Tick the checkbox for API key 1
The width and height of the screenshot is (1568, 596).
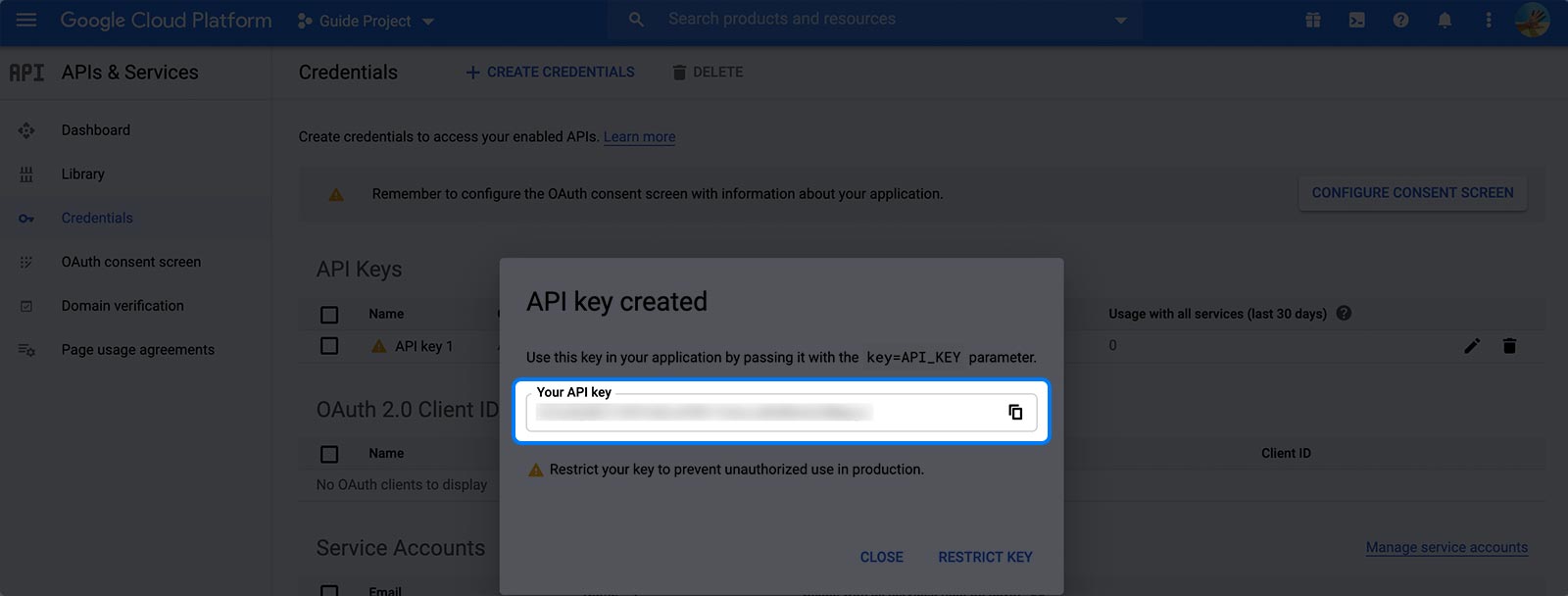click(x=329, y=346)
